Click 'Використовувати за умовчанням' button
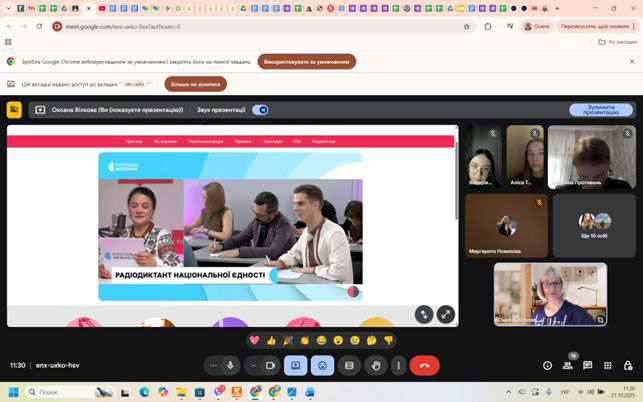The width and height of the screenshot is (643, 402). coord(306,61)
